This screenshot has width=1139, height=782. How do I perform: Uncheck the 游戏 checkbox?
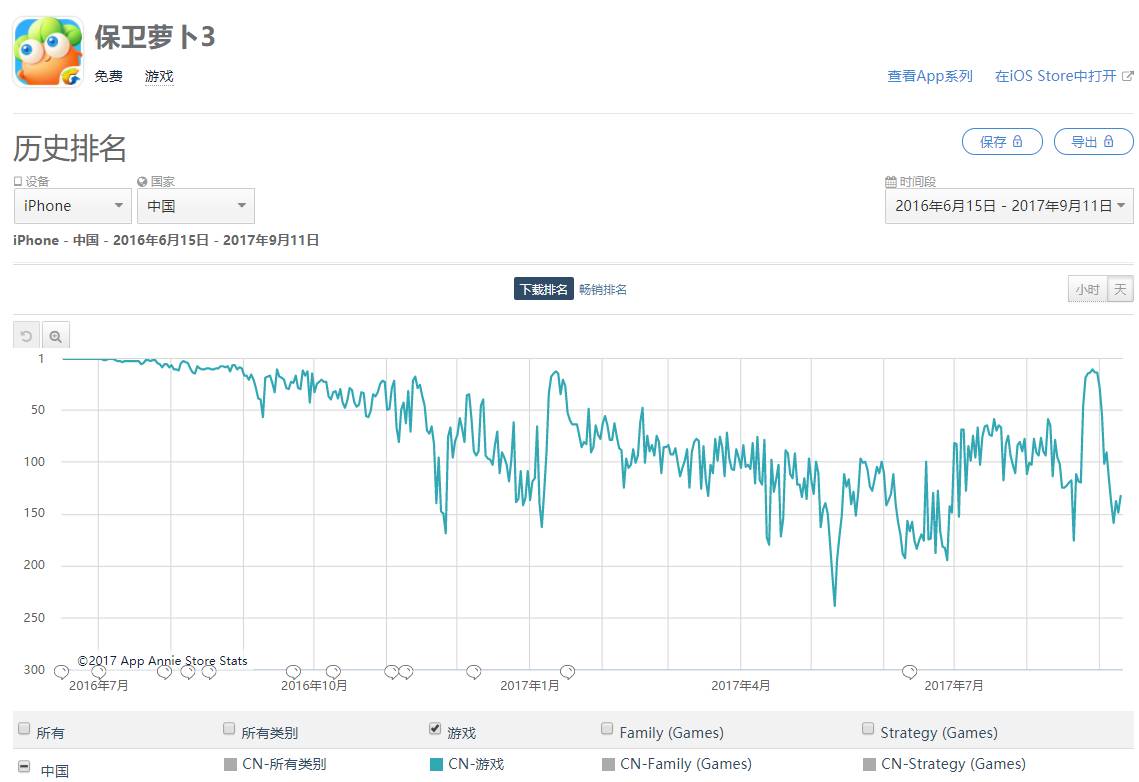coord(434,730)
